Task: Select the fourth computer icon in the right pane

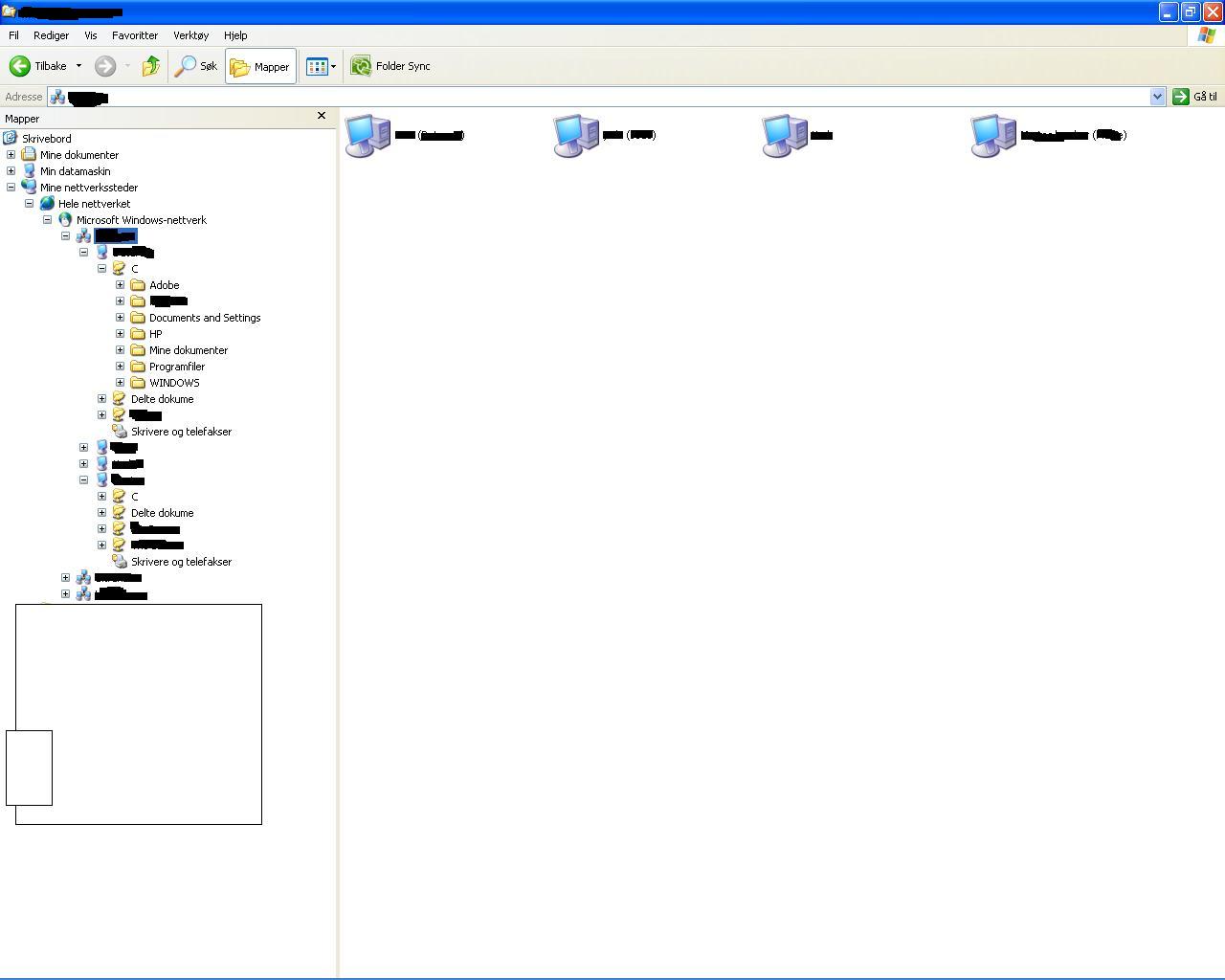Action: 993,136
